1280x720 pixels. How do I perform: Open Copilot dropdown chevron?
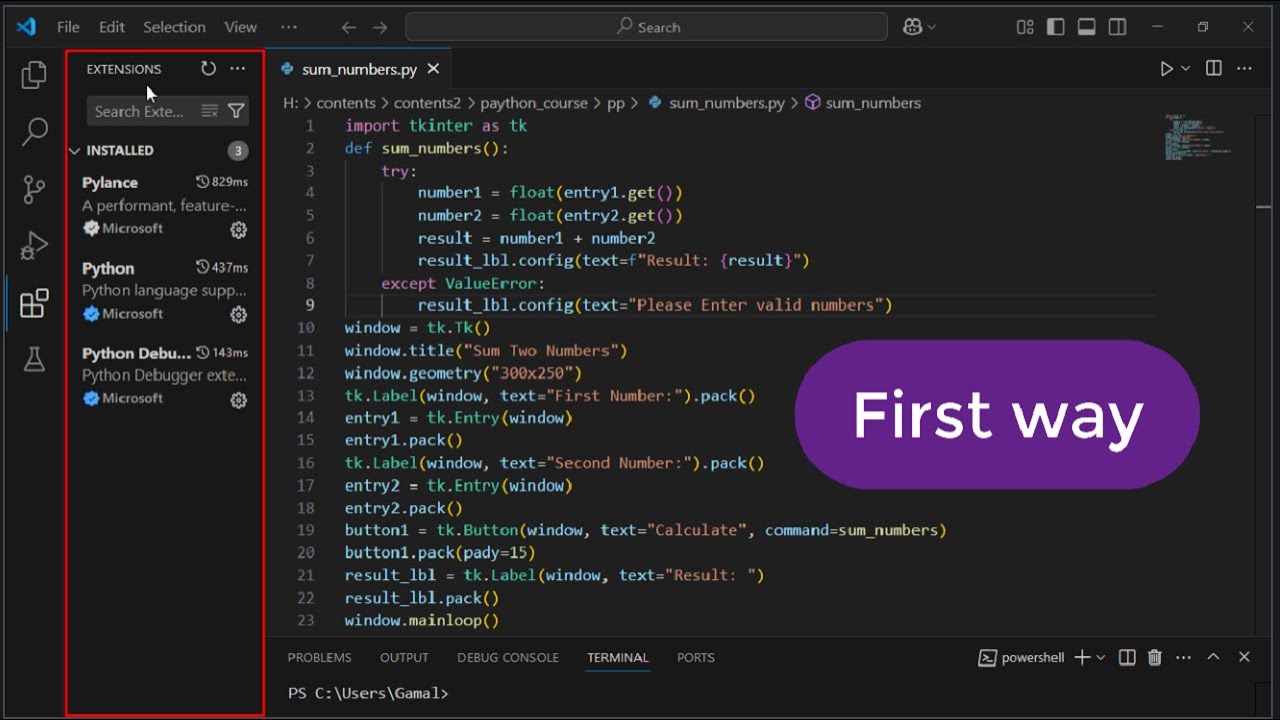point(932,27)
